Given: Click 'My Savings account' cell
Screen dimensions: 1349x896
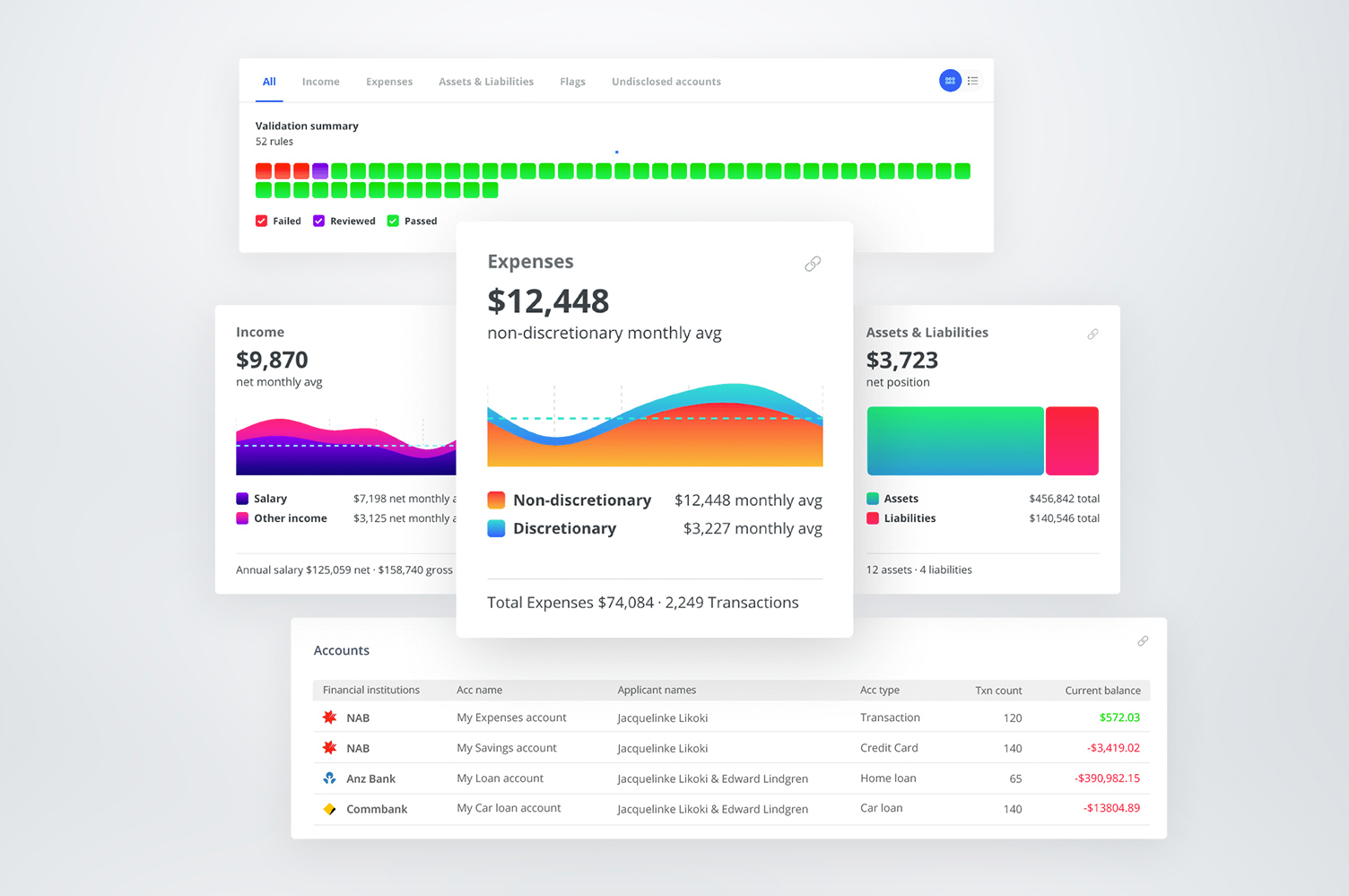Looking at the screenshot, I should coord(507,748).
